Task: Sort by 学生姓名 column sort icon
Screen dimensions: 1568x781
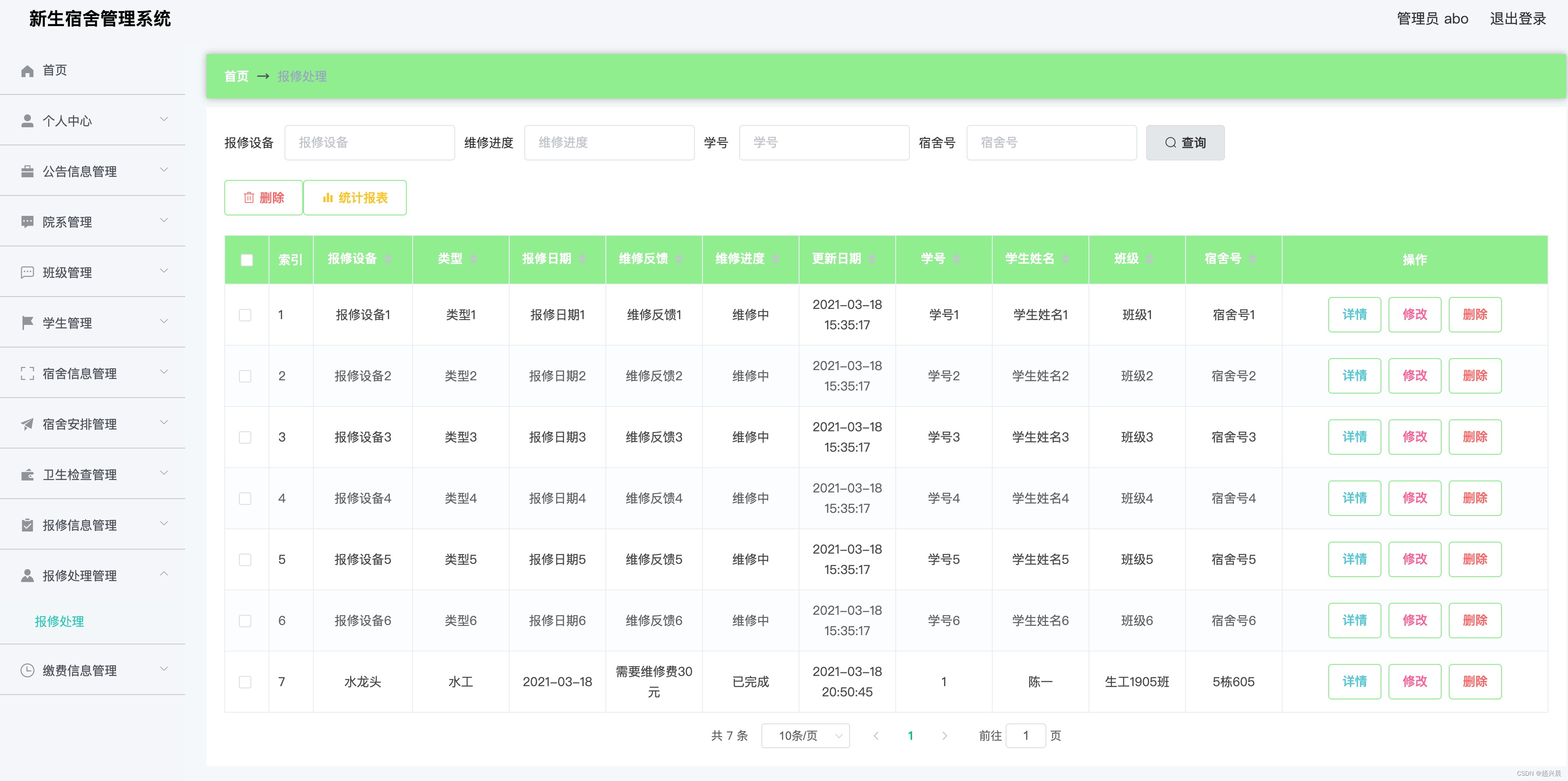Action: pyautogui.click(x=1065, y=259)
